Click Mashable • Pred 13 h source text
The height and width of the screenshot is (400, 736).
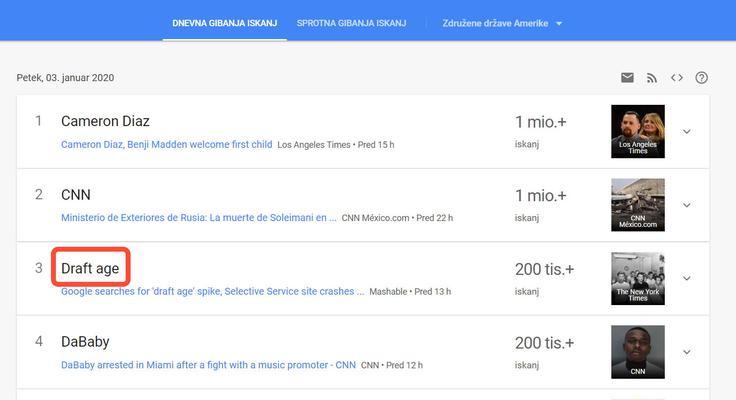410,292
